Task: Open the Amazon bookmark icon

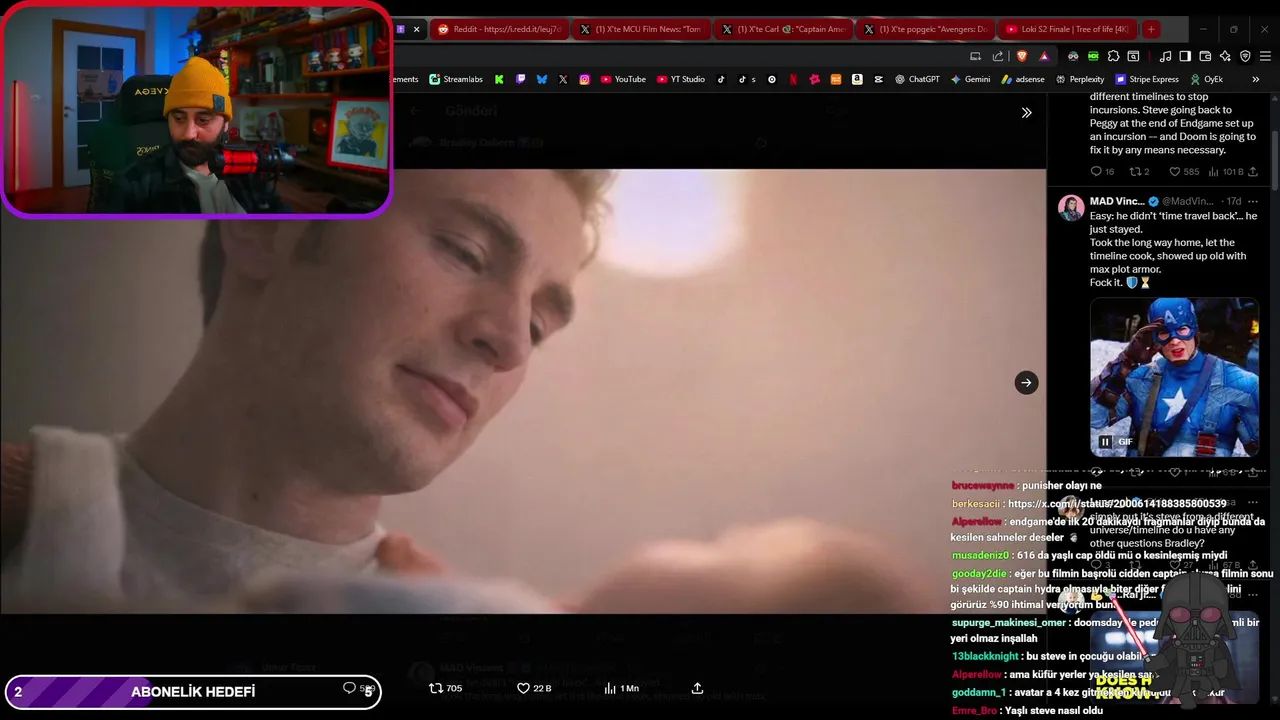Action: pyautogui.click(x=857, y=79)
